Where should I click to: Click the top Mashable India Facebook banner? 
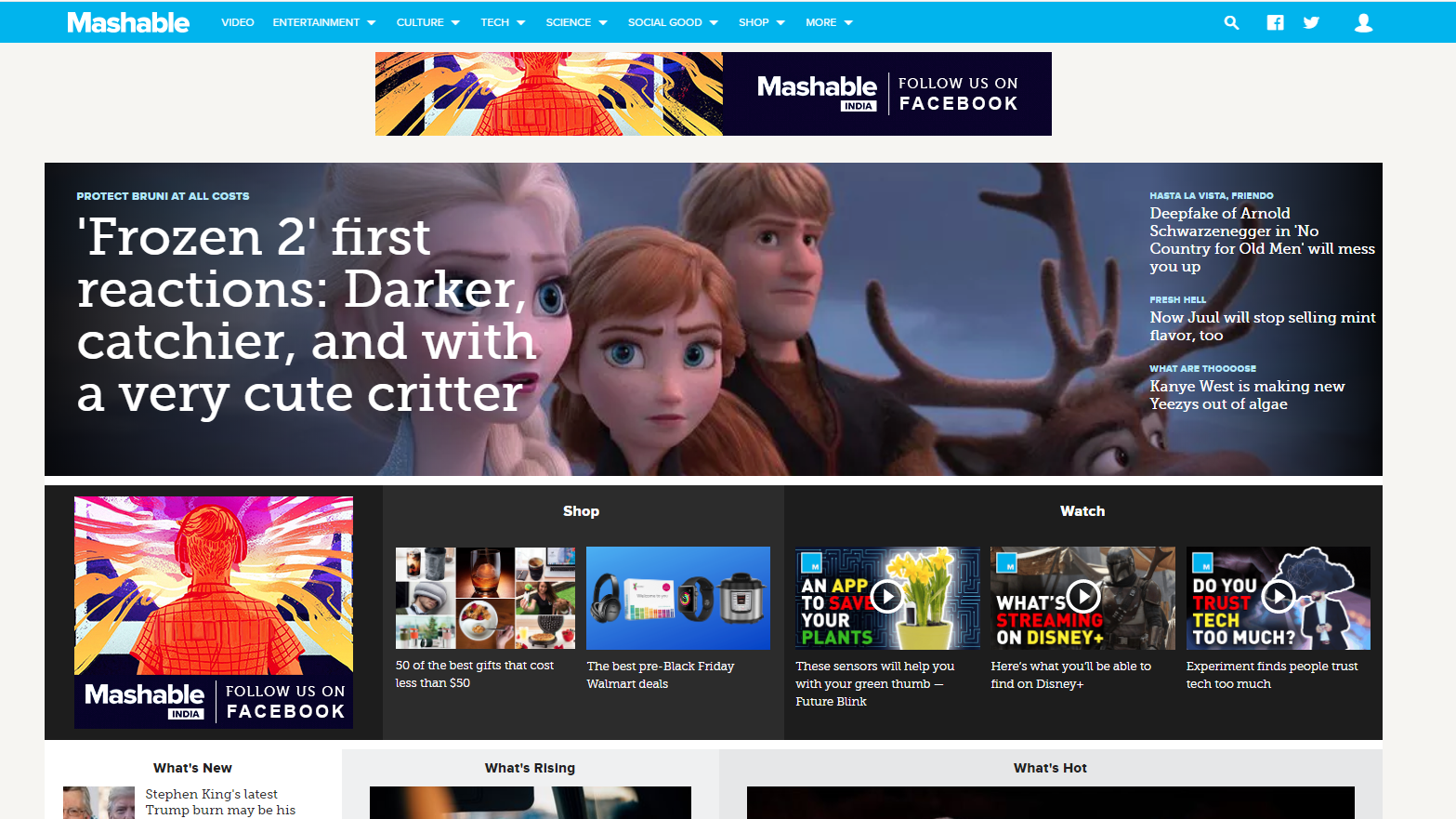[713, 94]
